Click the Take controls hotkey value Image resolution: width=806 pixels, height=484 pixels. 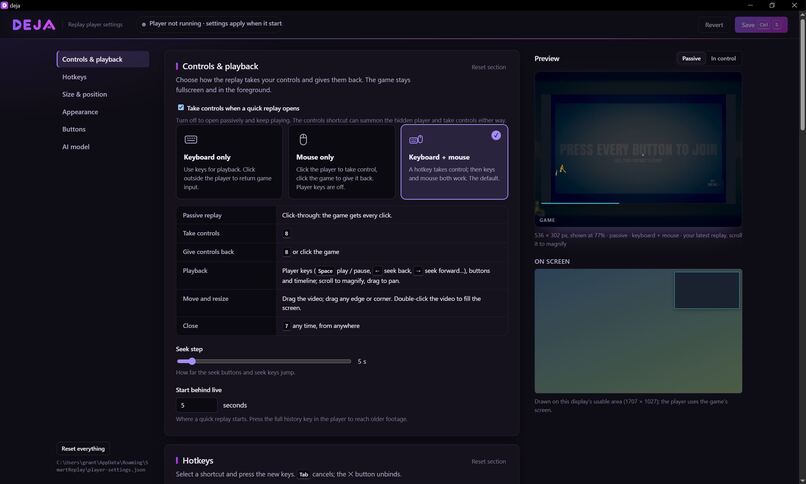(286, 233)
